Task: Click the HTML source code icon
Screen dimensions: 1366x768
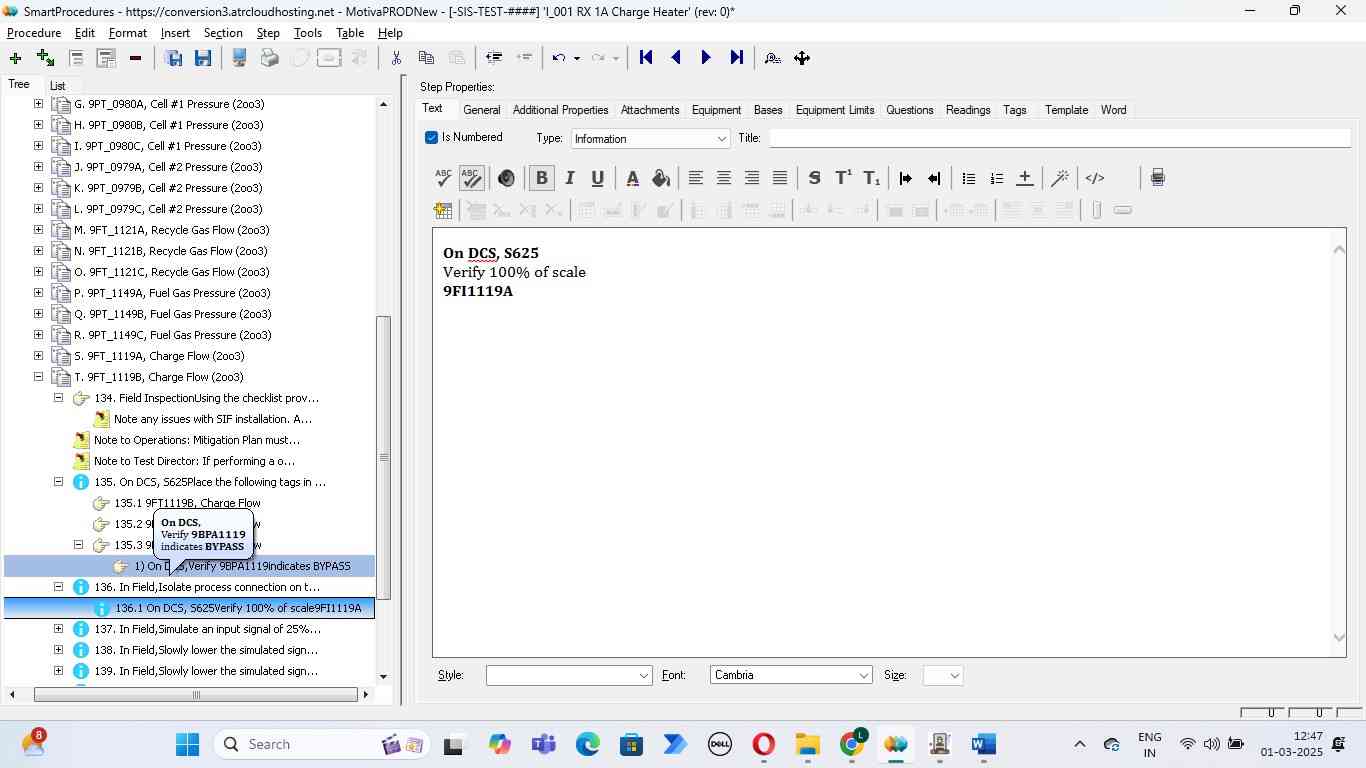Action: pyautogui.click(x=1095, y=178)
